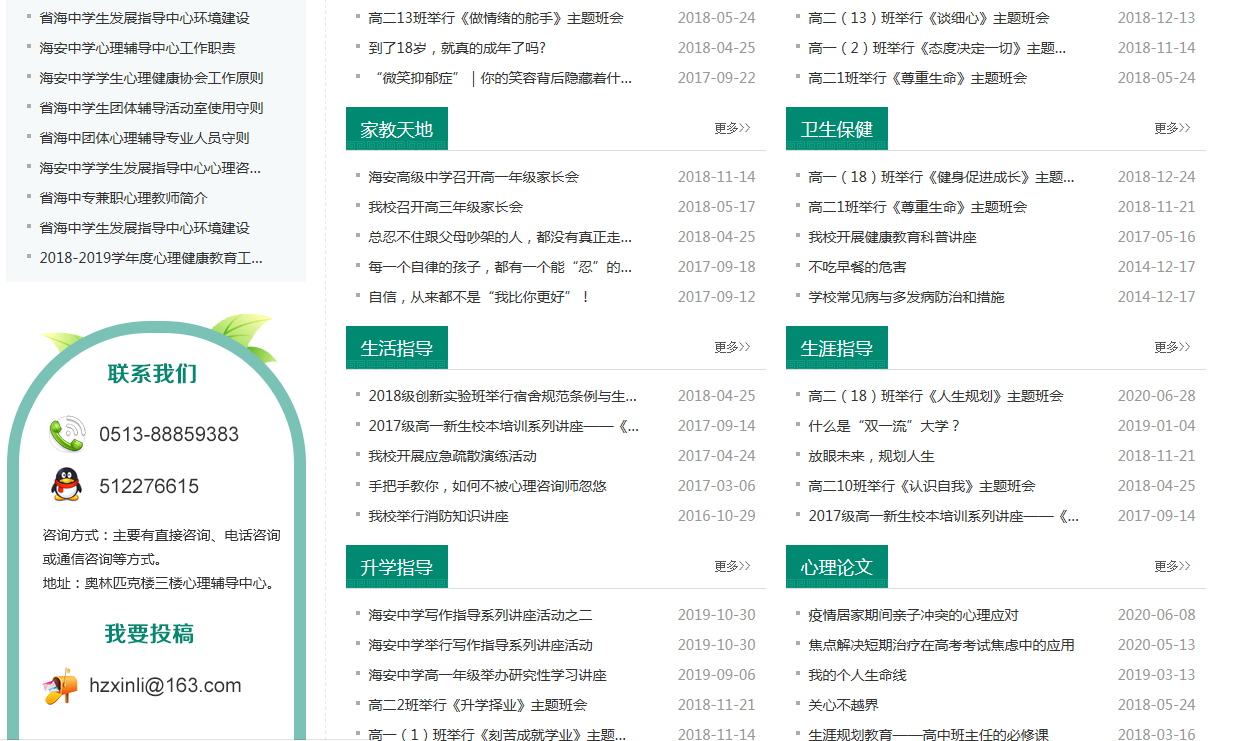
Task: View more 心理论文 entries
Action: pyautogui.click(x=1171, y=567)
